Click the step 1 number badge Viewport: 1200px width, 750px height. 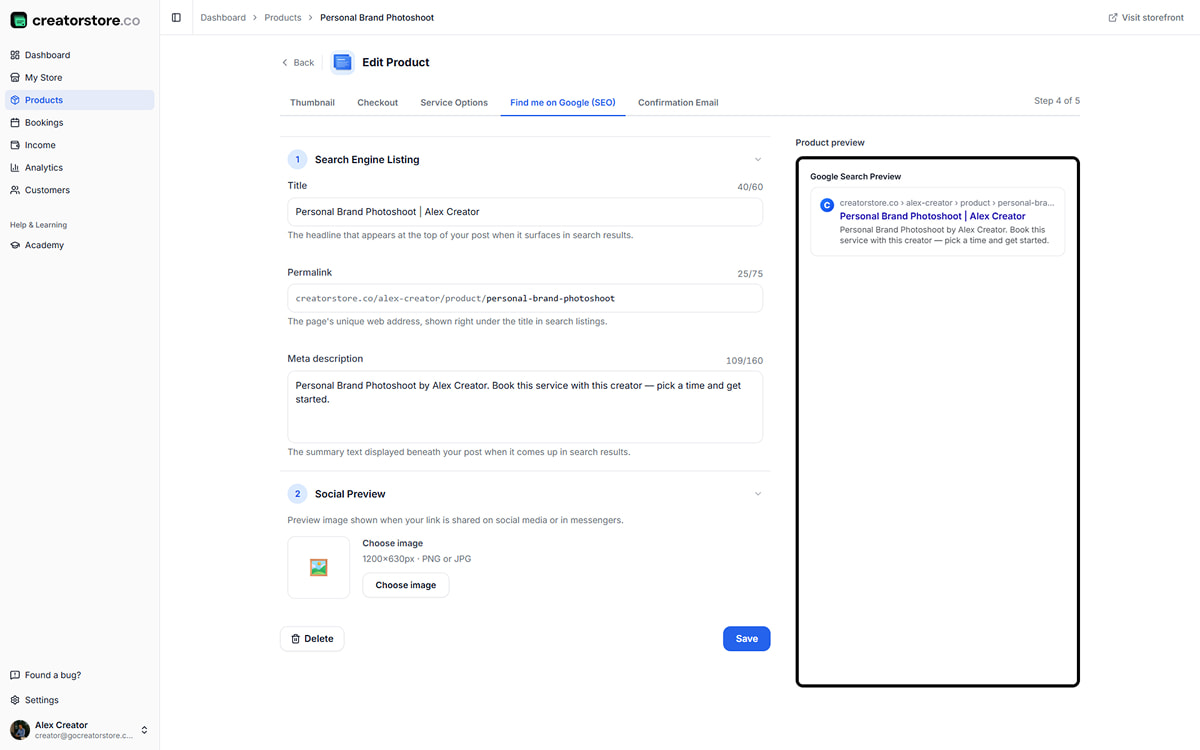[x=297, y=159]
